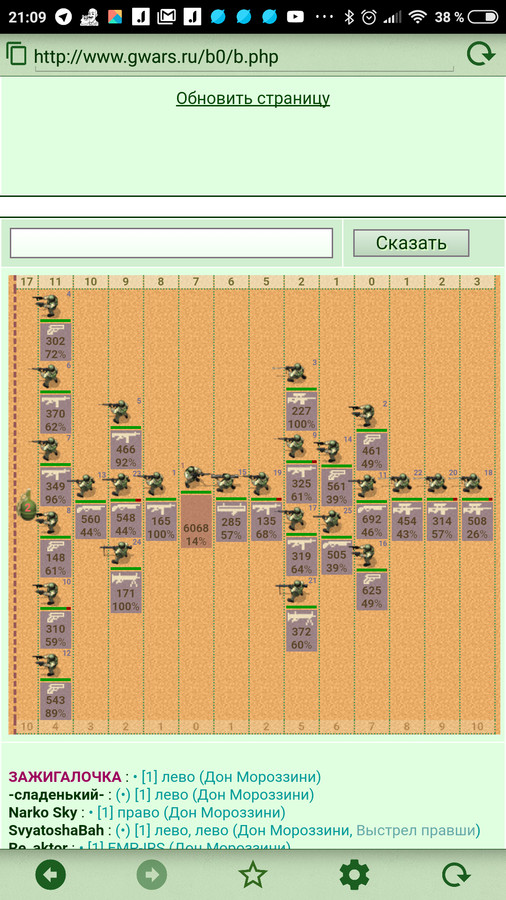
Task: Select soldier 5 with 466 health
Action: coord(120,412)
